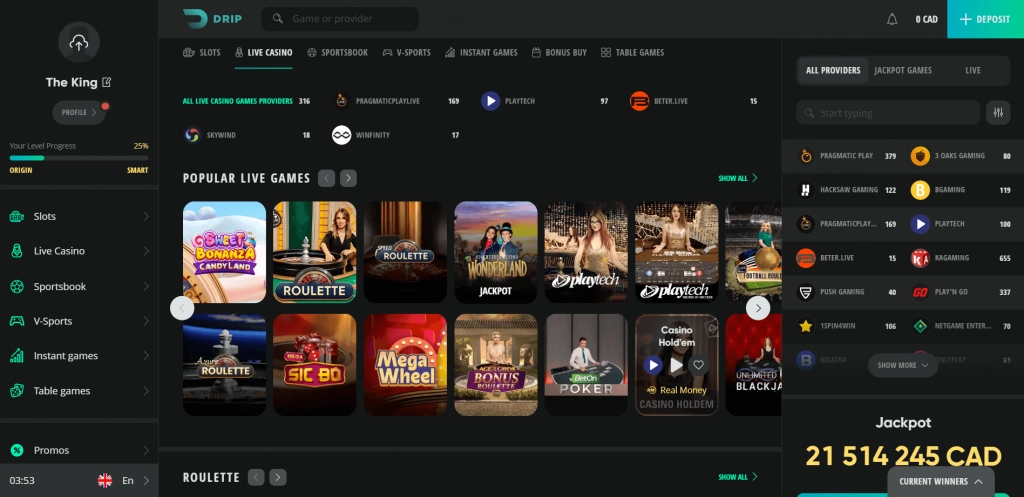1024x497 pixels.
Task: Expand Promos sidebar chevron
Action: (146, 450)
